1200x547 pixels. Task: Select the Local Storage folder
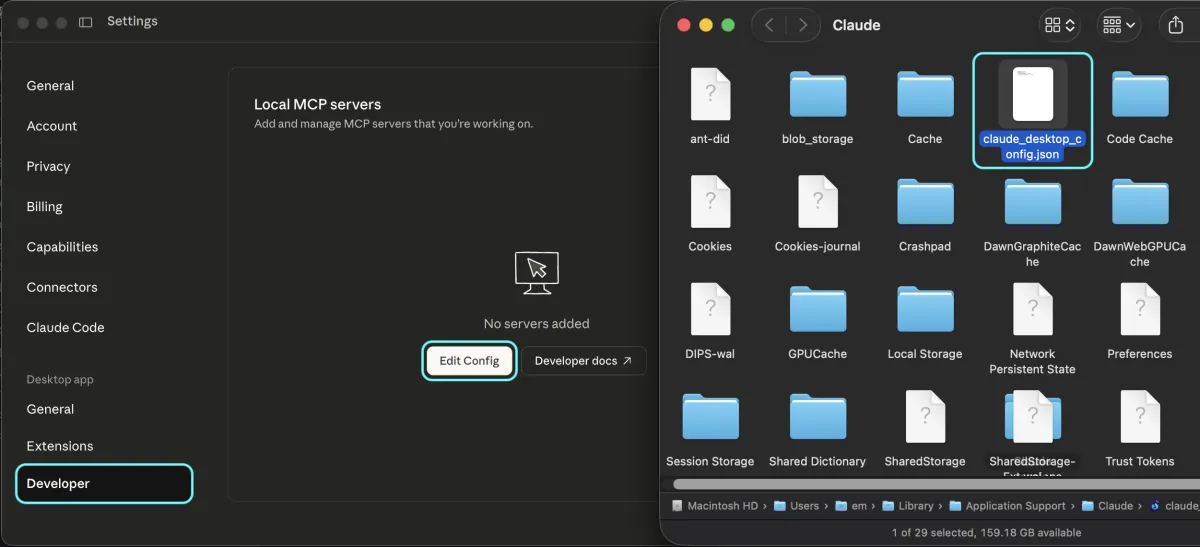(925, 321)
